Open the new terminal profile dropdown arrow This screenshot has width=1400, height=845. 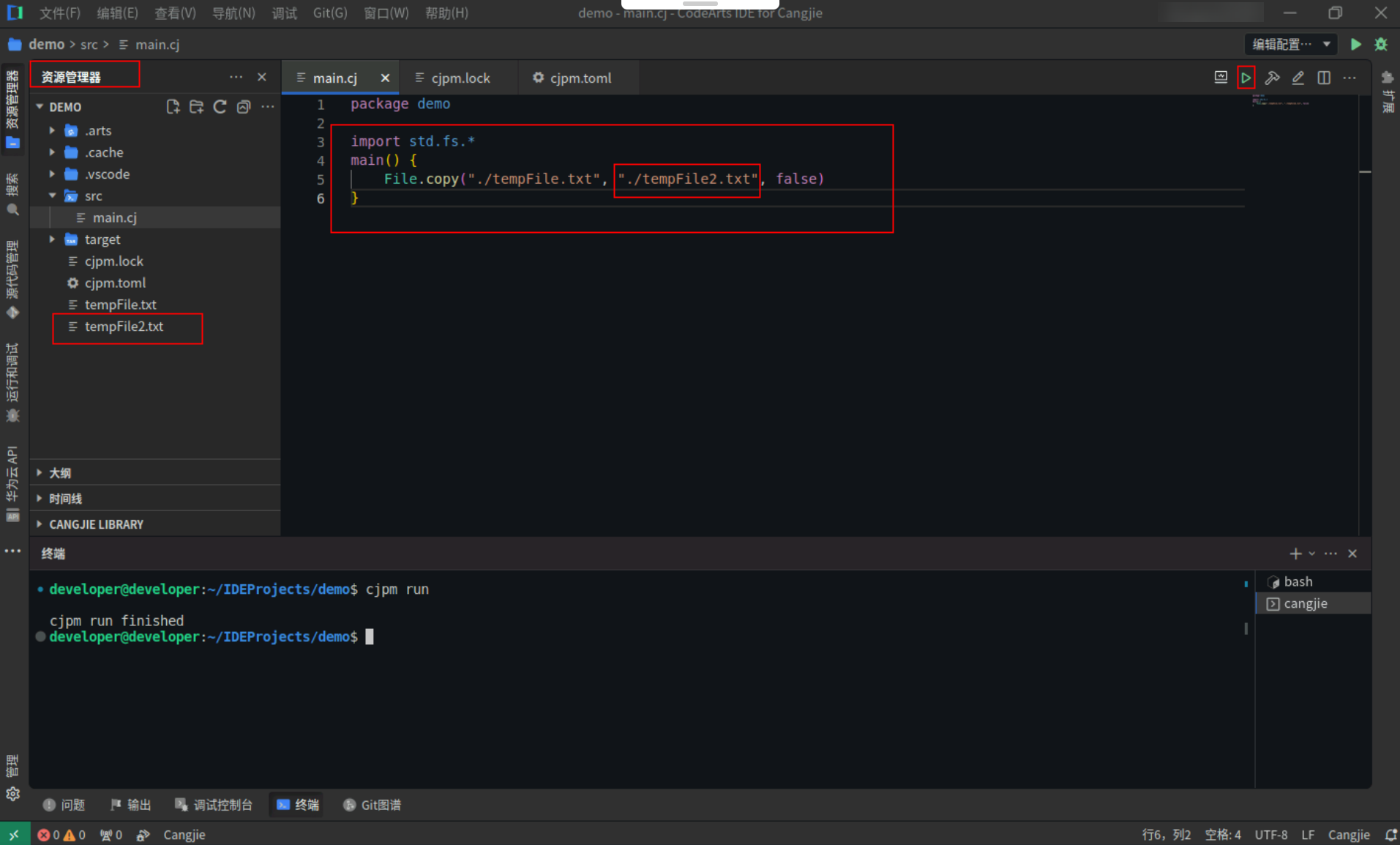click(1311, 554)
